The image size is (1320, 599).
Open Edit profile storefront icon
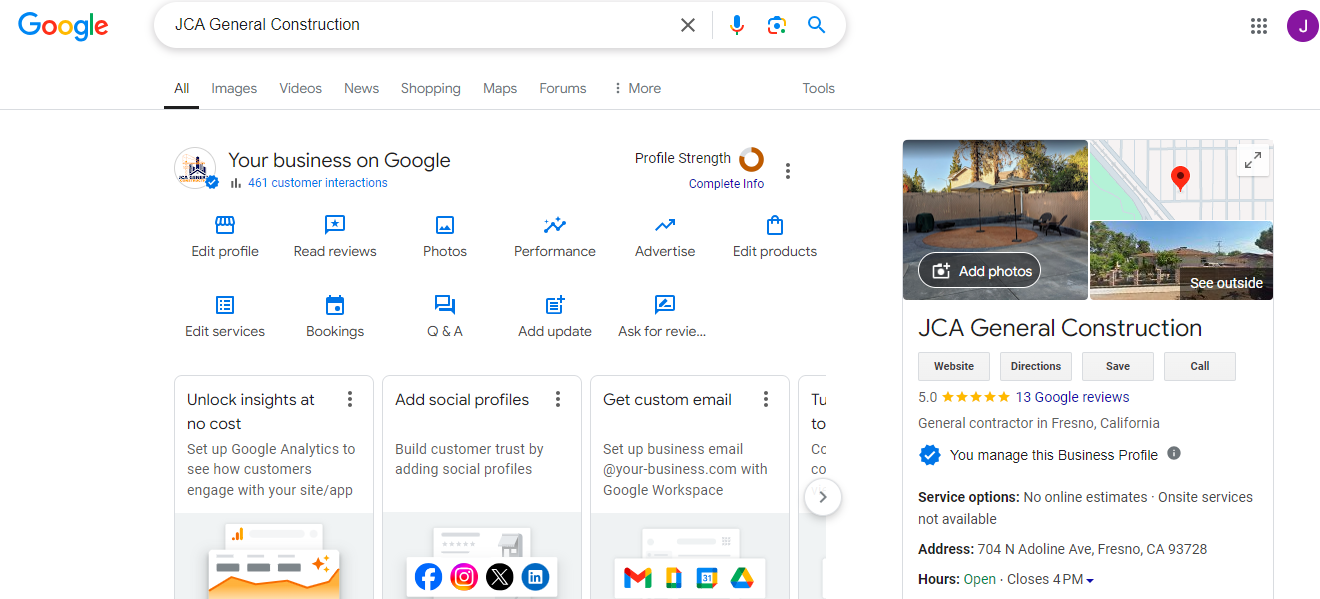pos(225,225)
